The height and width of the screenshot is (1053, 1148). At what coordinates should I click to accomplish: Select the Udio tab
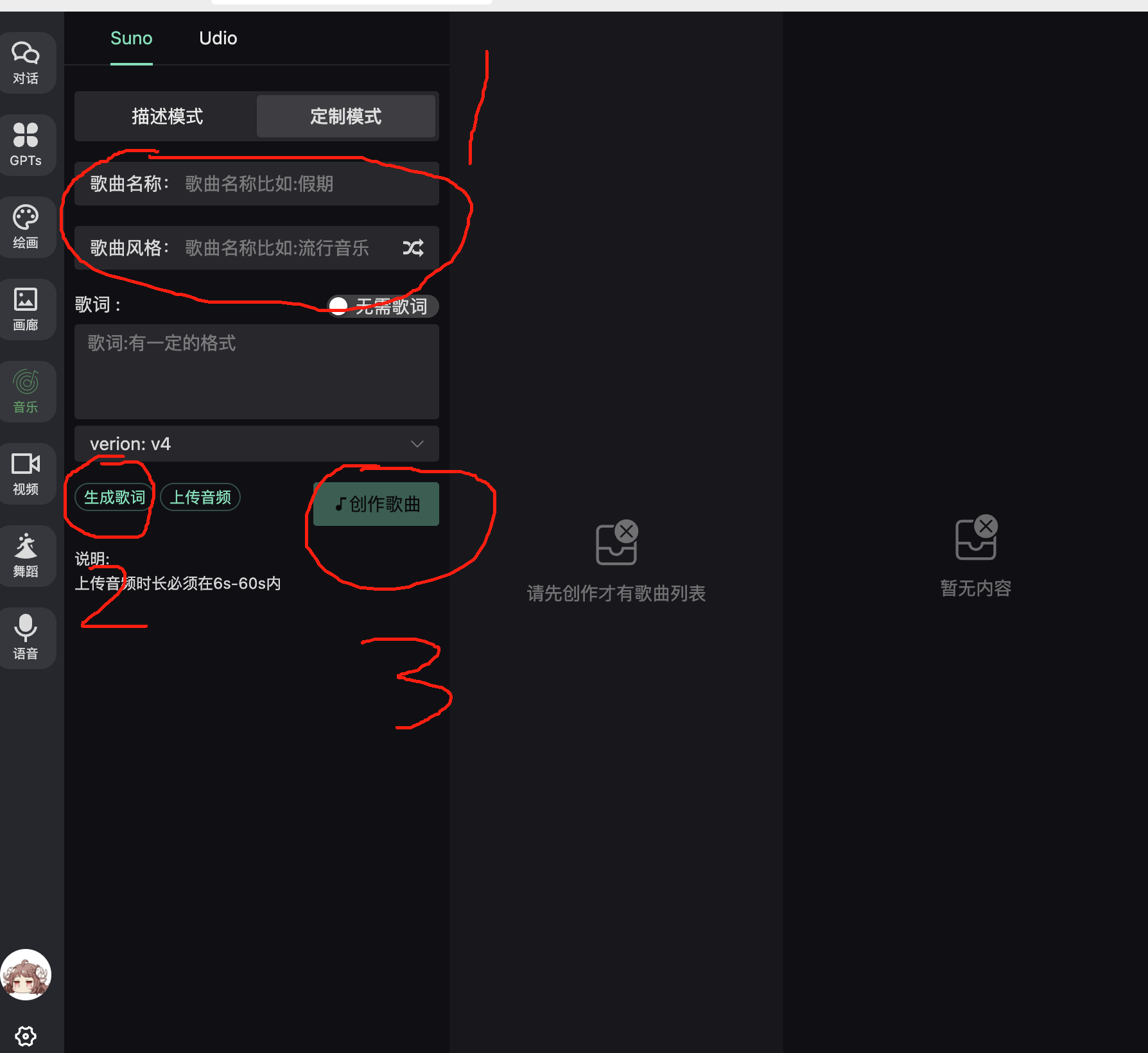218,39
